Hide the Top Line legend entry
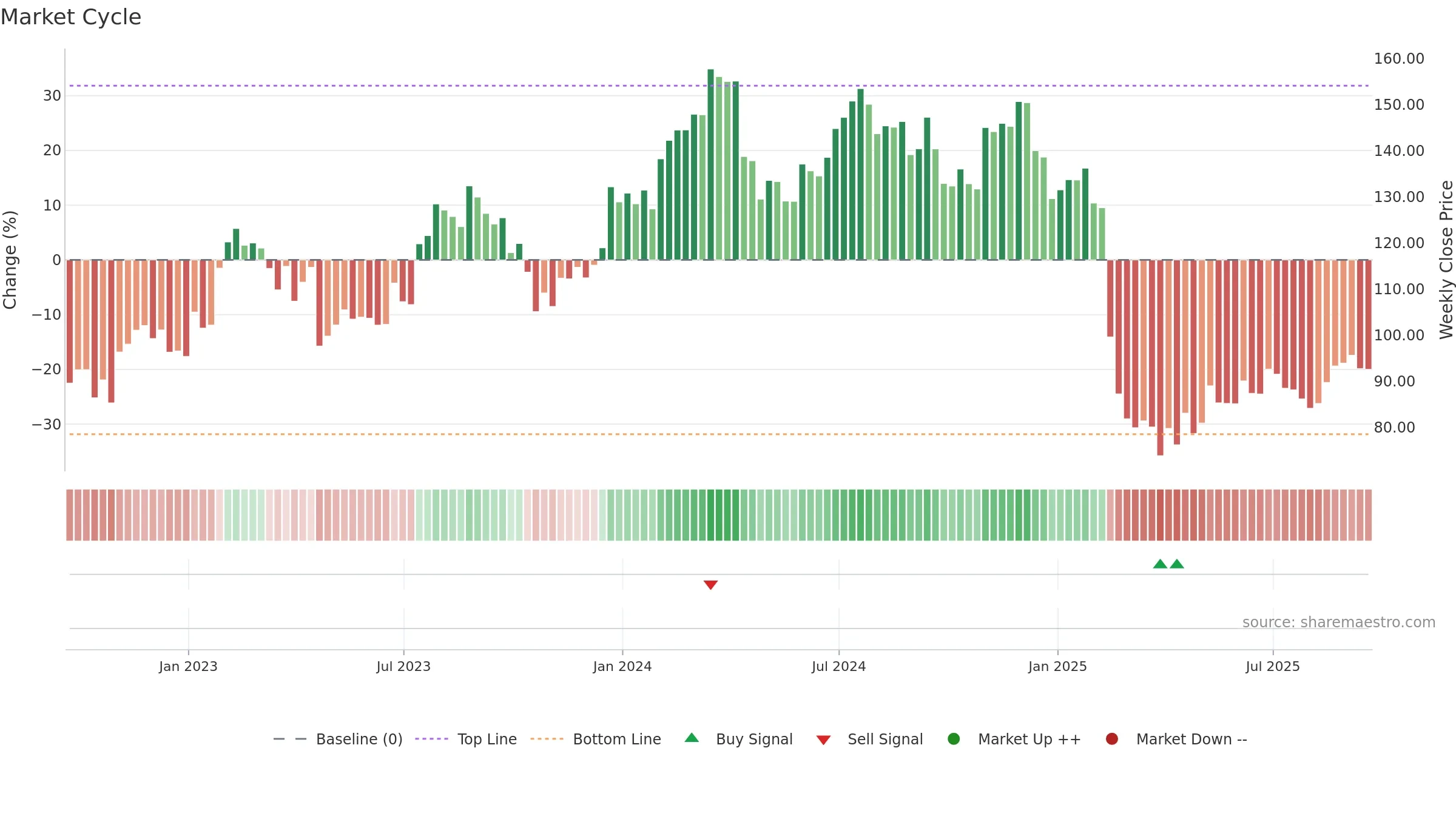Image resolution: width=1456 pixels, height=819 pixels. 466,739
